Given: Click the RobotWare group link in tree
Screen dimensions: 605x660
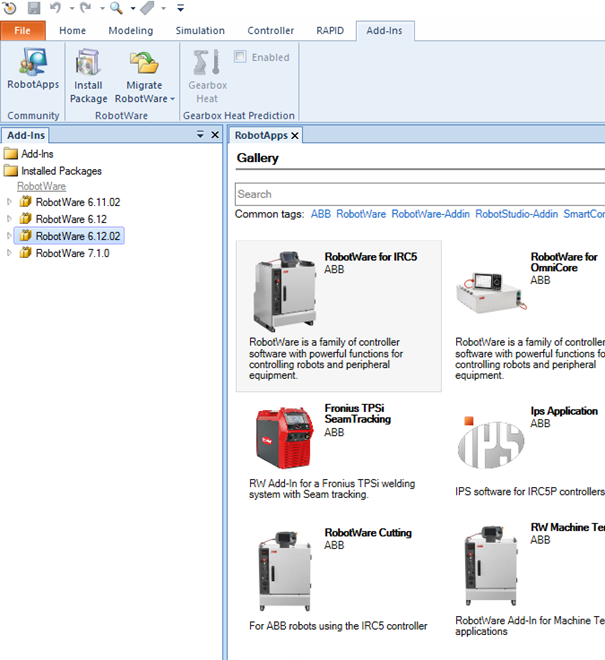Looking at the screenshot, I should [x=41, y=186].
